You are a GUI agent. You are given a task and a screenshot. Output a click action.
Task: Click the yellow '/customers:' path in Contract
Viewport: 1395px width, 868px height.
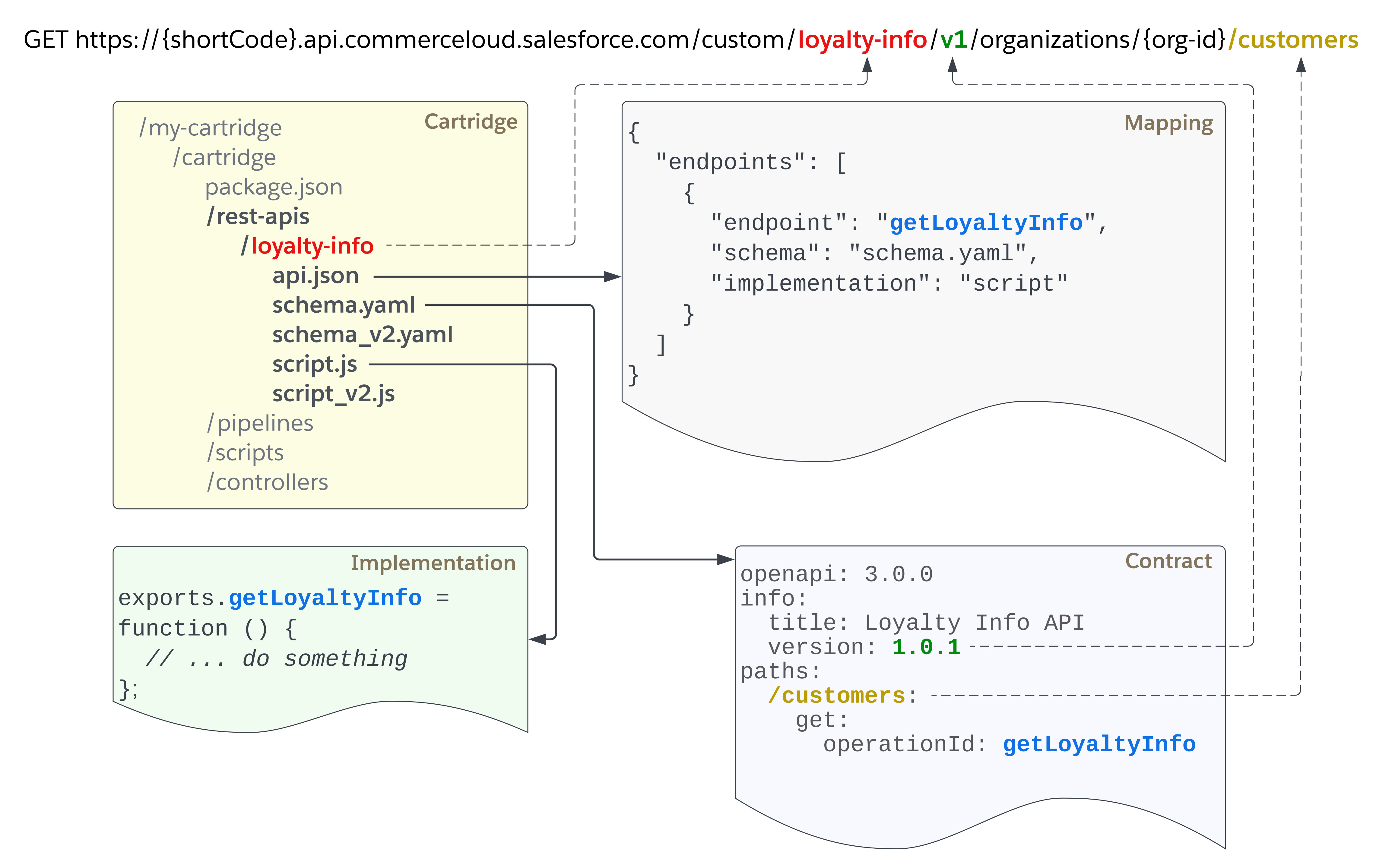point(842,696)
